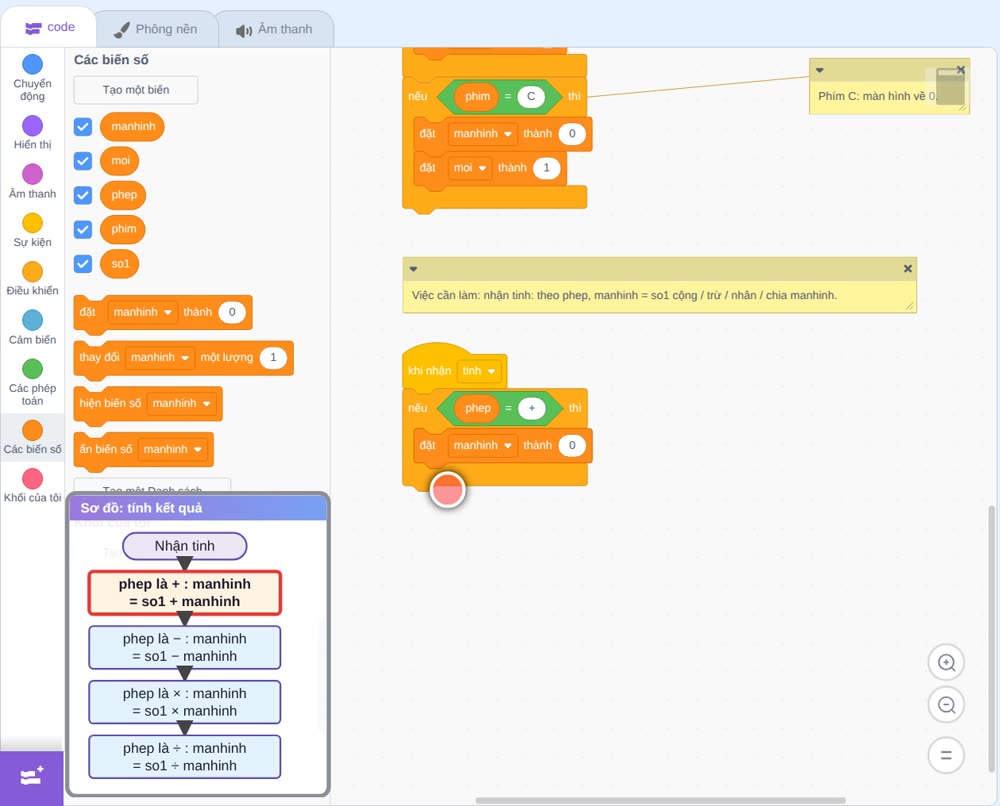This screenshot has height=806, width=1000.
Task: Reset workspace zoom to default
Action: (946, 755)
